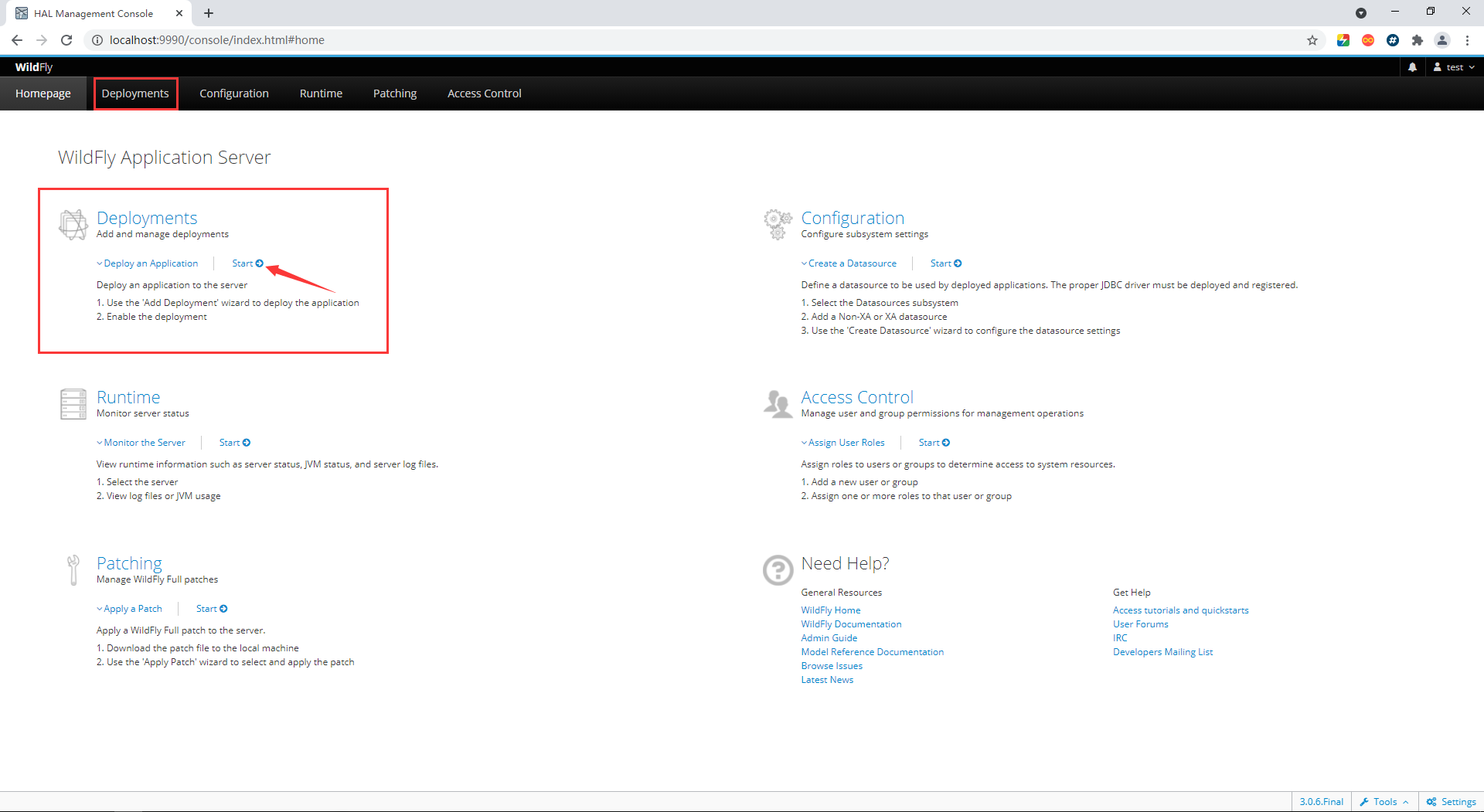Screen dimensions: 1484x812
Task: Start the Assign User Roles task
Action: (934, 443)
